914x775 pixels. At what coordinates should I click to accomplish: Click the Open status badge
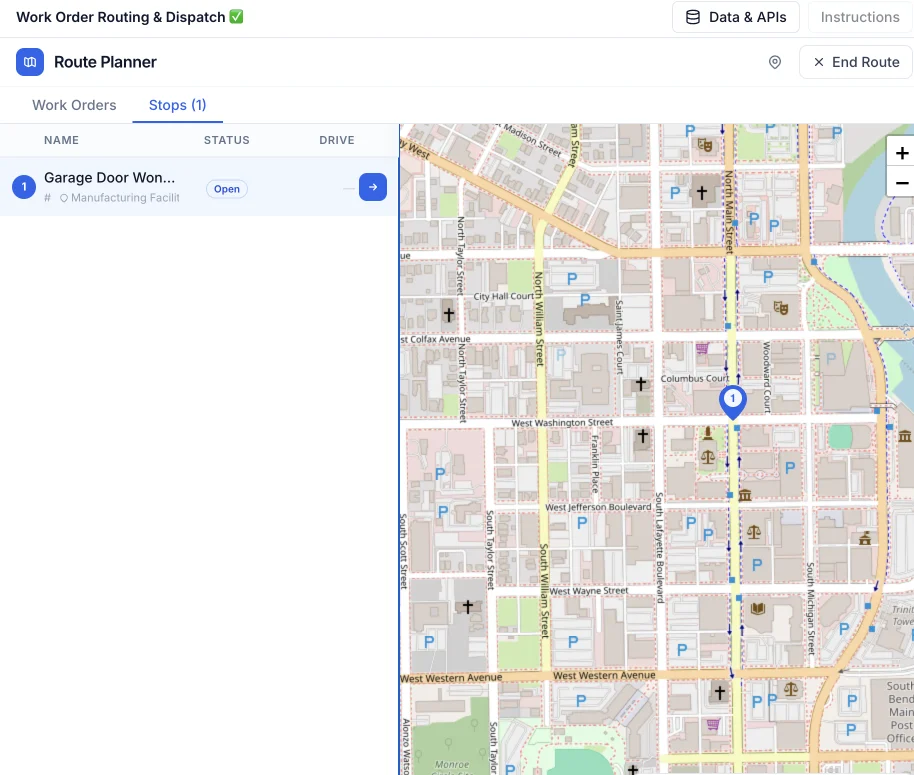(227, 189)
